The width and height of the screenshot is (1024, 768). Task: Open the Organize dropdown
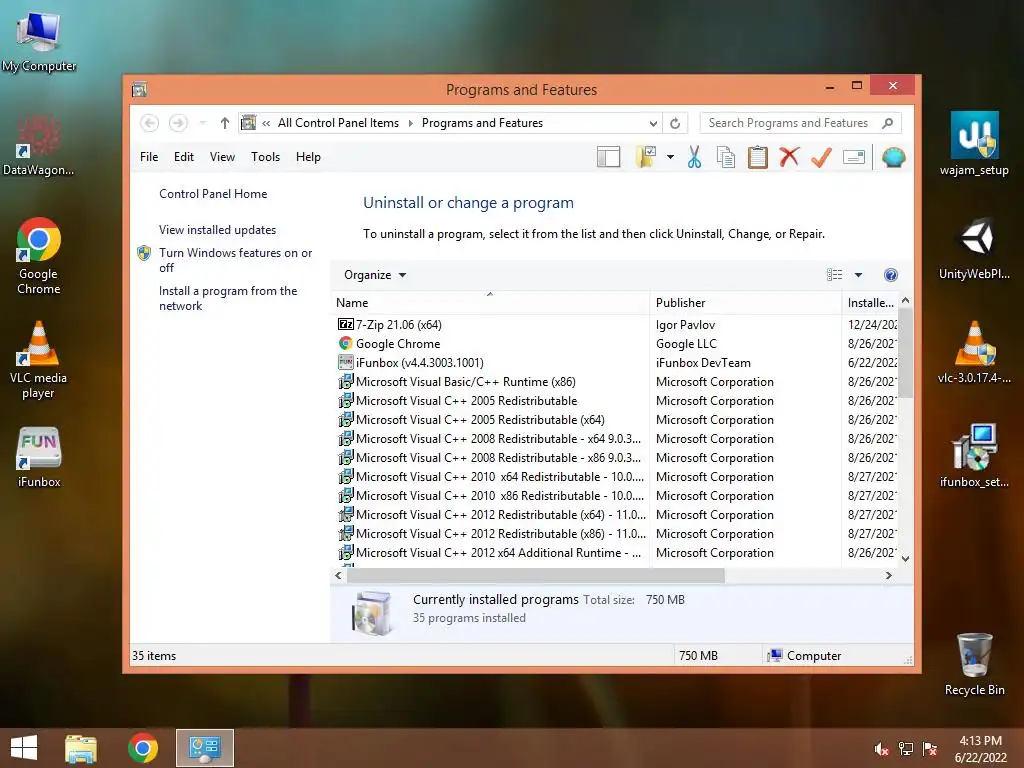(x=375, y=275)
